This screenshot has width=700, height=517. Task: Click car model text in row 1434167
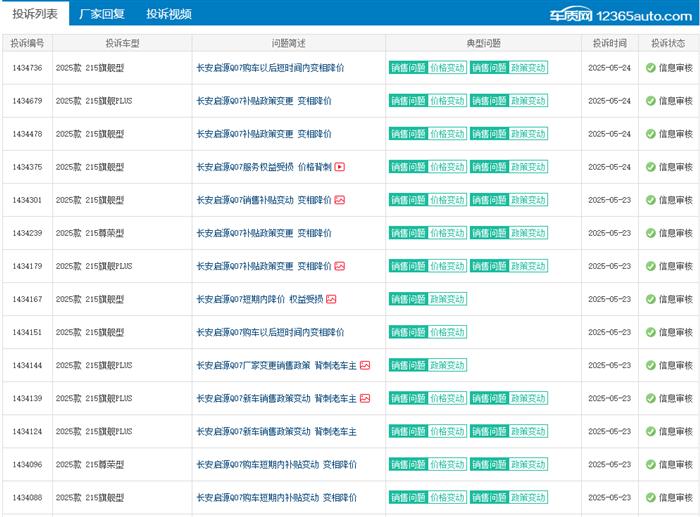point(90,299)
